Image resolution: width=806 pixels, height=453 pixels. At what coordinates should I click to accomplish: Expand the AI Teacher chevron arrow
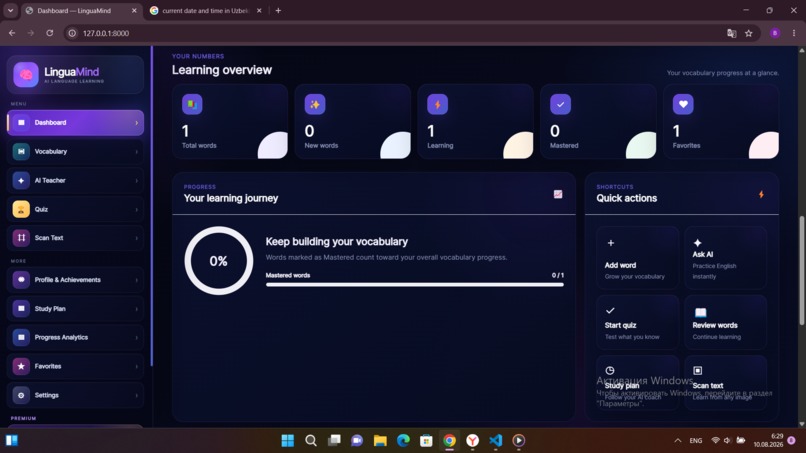click(136, 180)
